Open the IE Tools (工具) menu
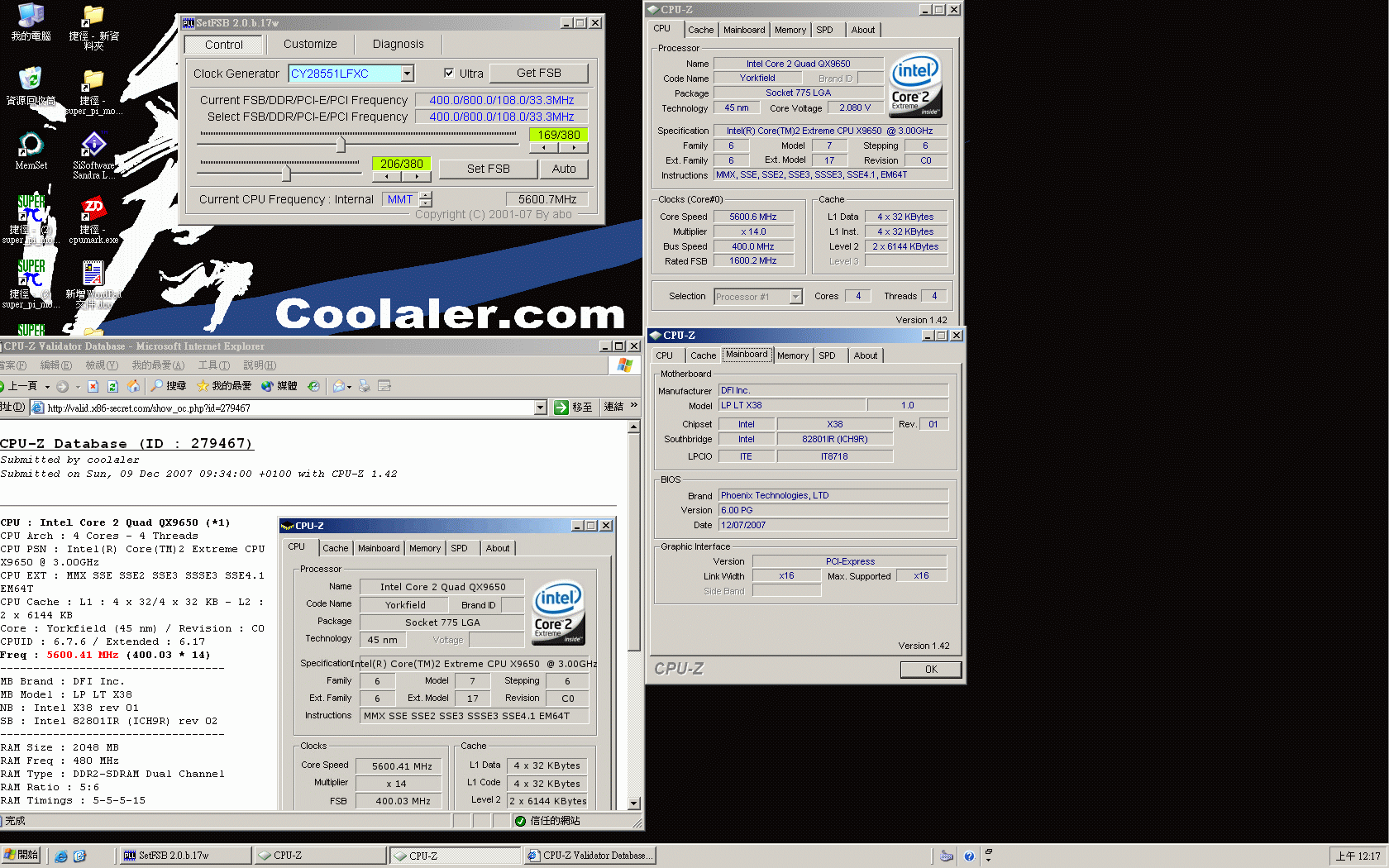 [213, 365]
